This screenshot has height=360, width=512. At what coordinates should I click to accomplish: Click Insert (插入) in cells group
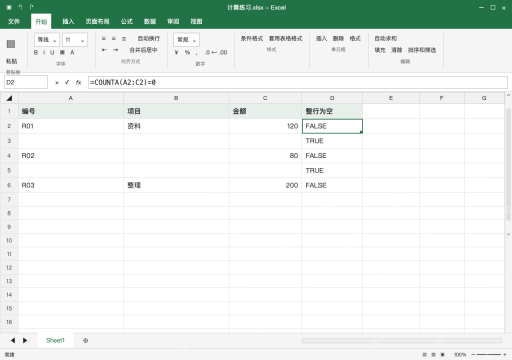[x=321, y=39]
